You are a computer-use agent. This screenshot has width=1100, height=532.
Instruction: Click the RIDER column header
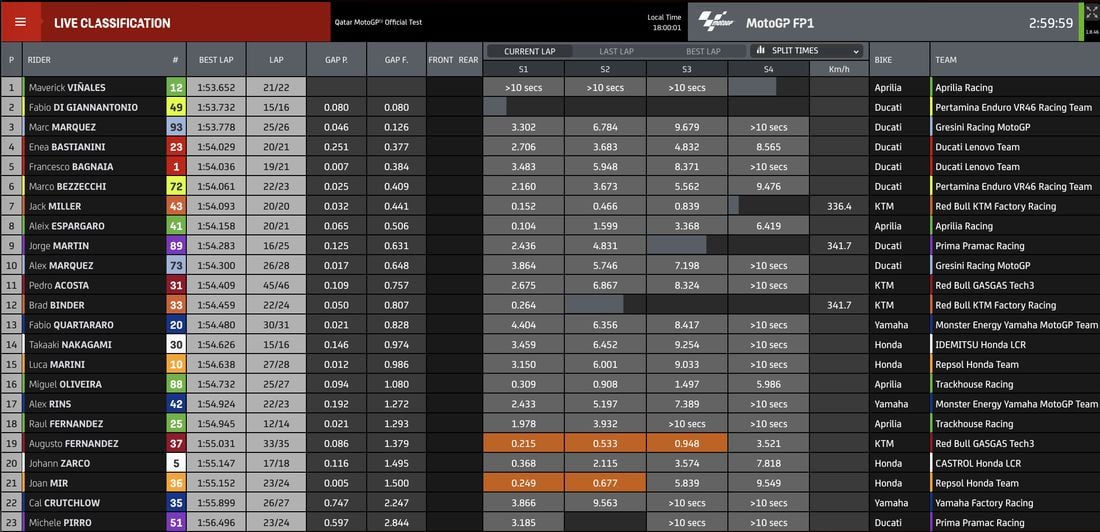[x=39, y=60]
